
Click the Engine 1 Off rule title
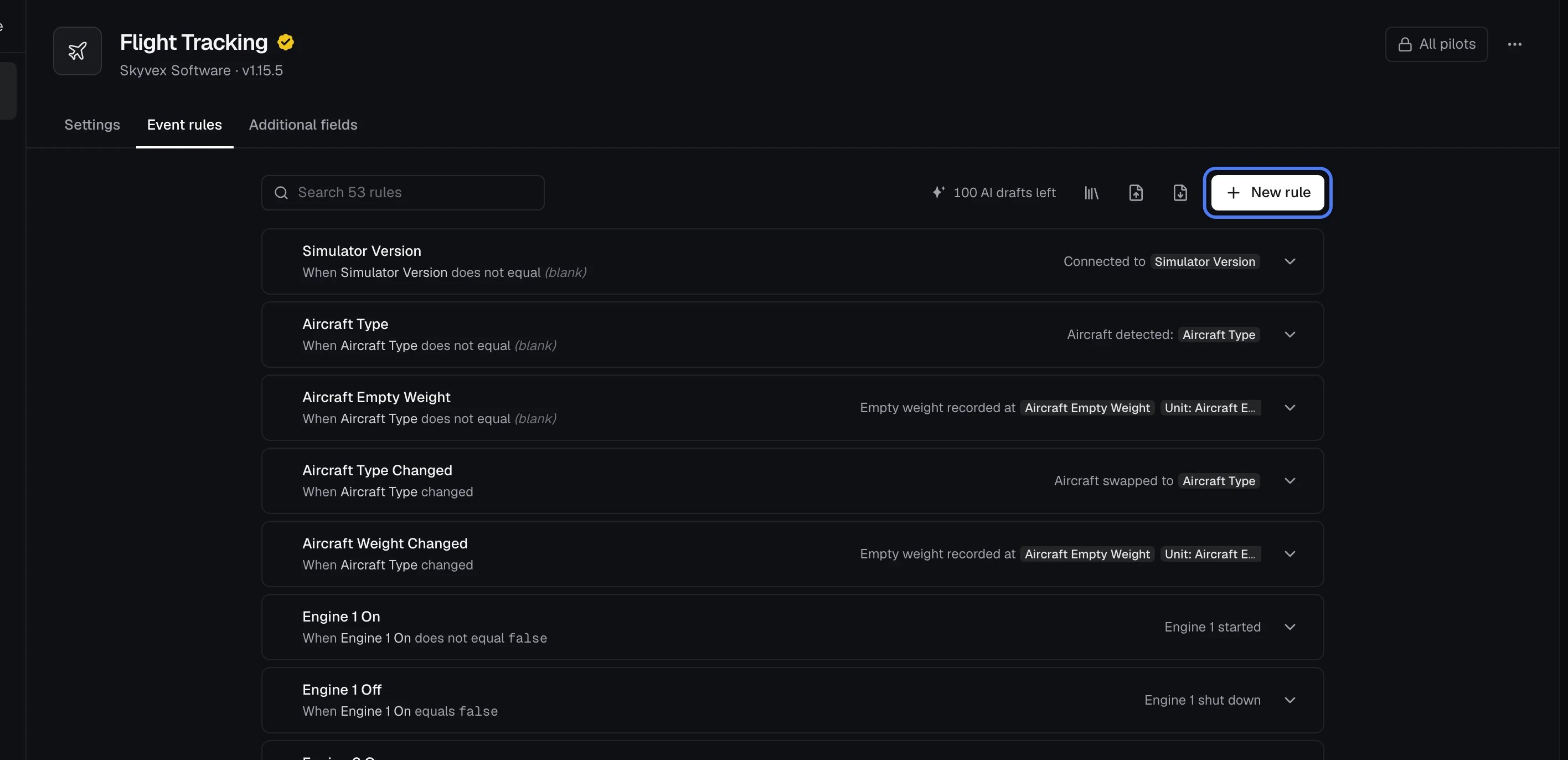click(x=342, y=689)
